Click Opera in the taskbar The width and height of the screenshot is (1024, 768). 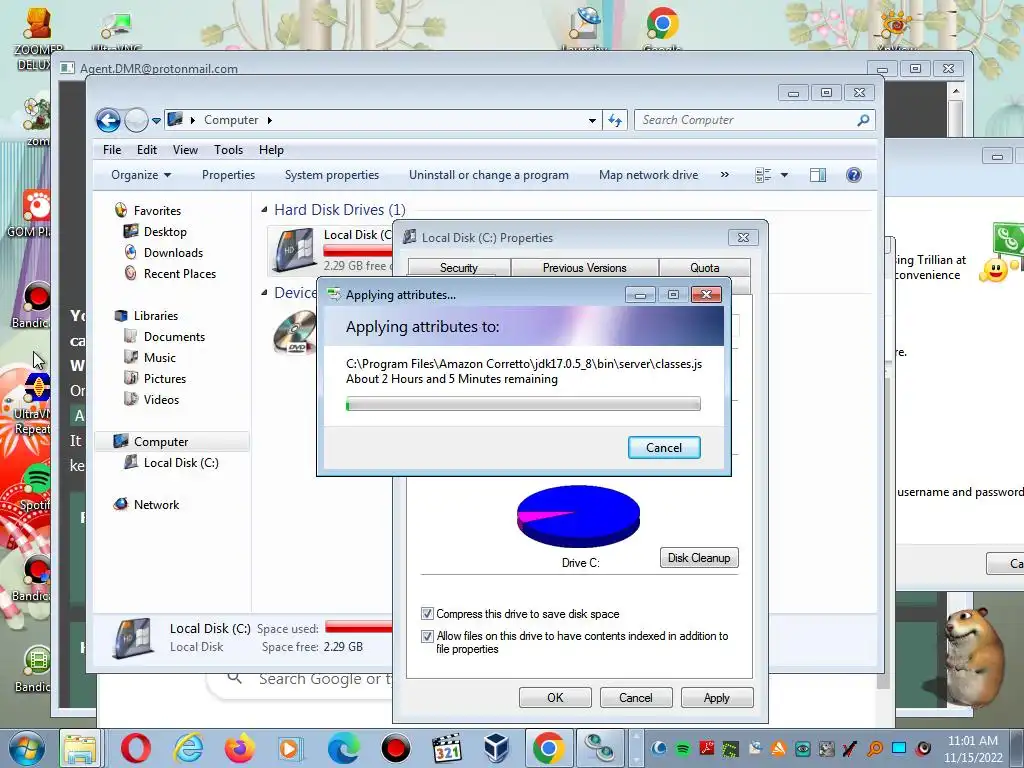pos(136,748)
